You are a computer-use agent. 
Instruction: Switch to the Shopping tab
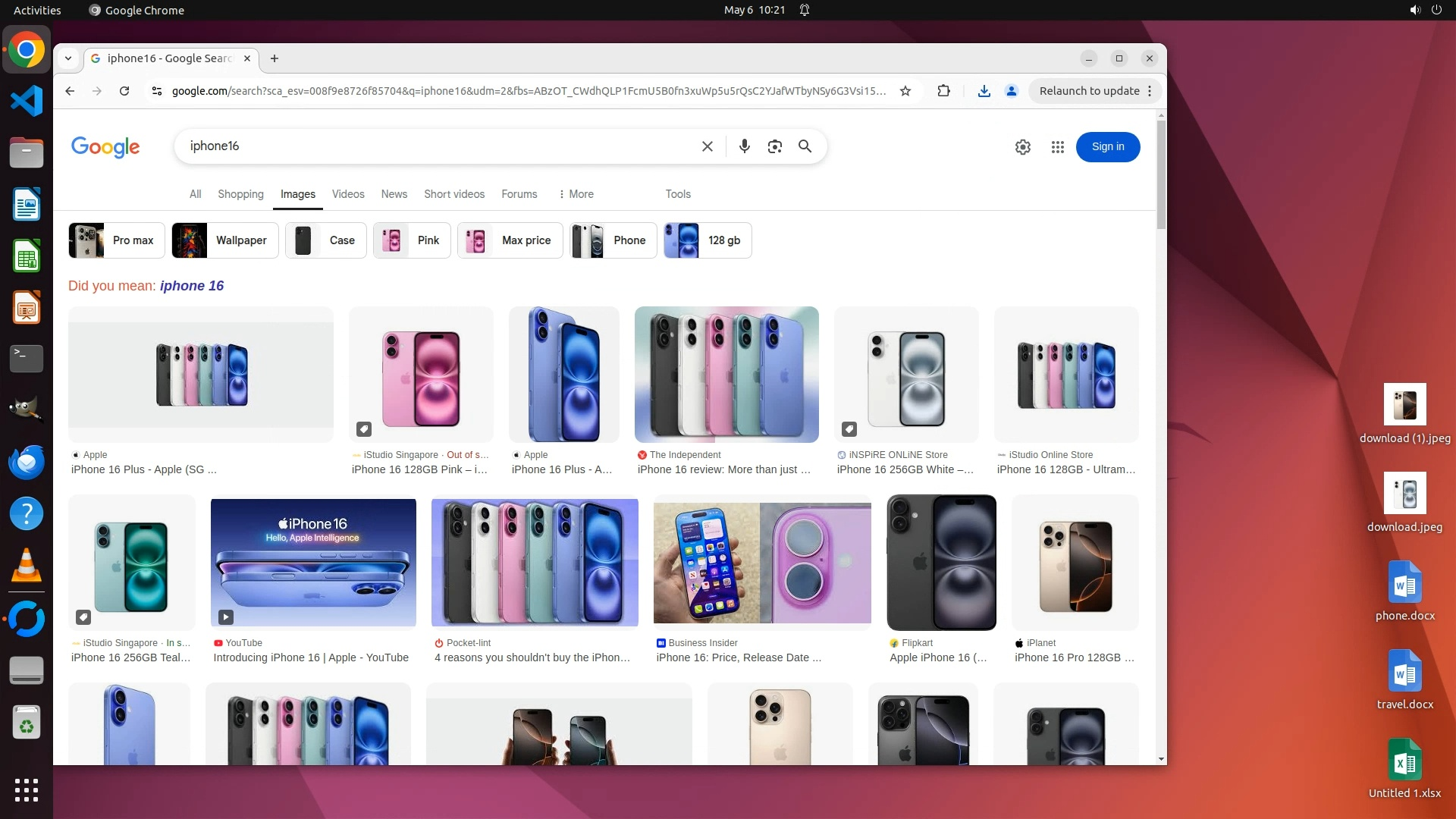(240, 194)
